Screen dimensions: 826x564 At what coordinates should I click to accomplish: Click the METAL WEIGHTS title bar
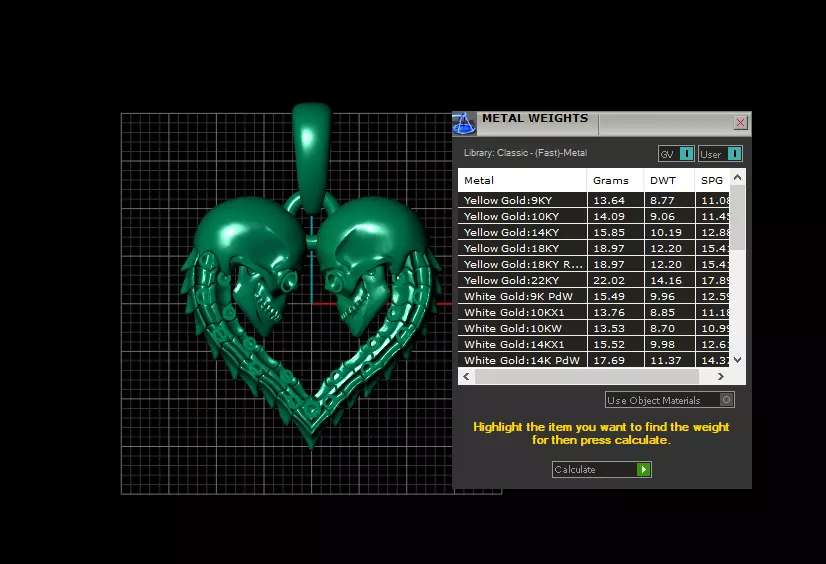point(602,123)
